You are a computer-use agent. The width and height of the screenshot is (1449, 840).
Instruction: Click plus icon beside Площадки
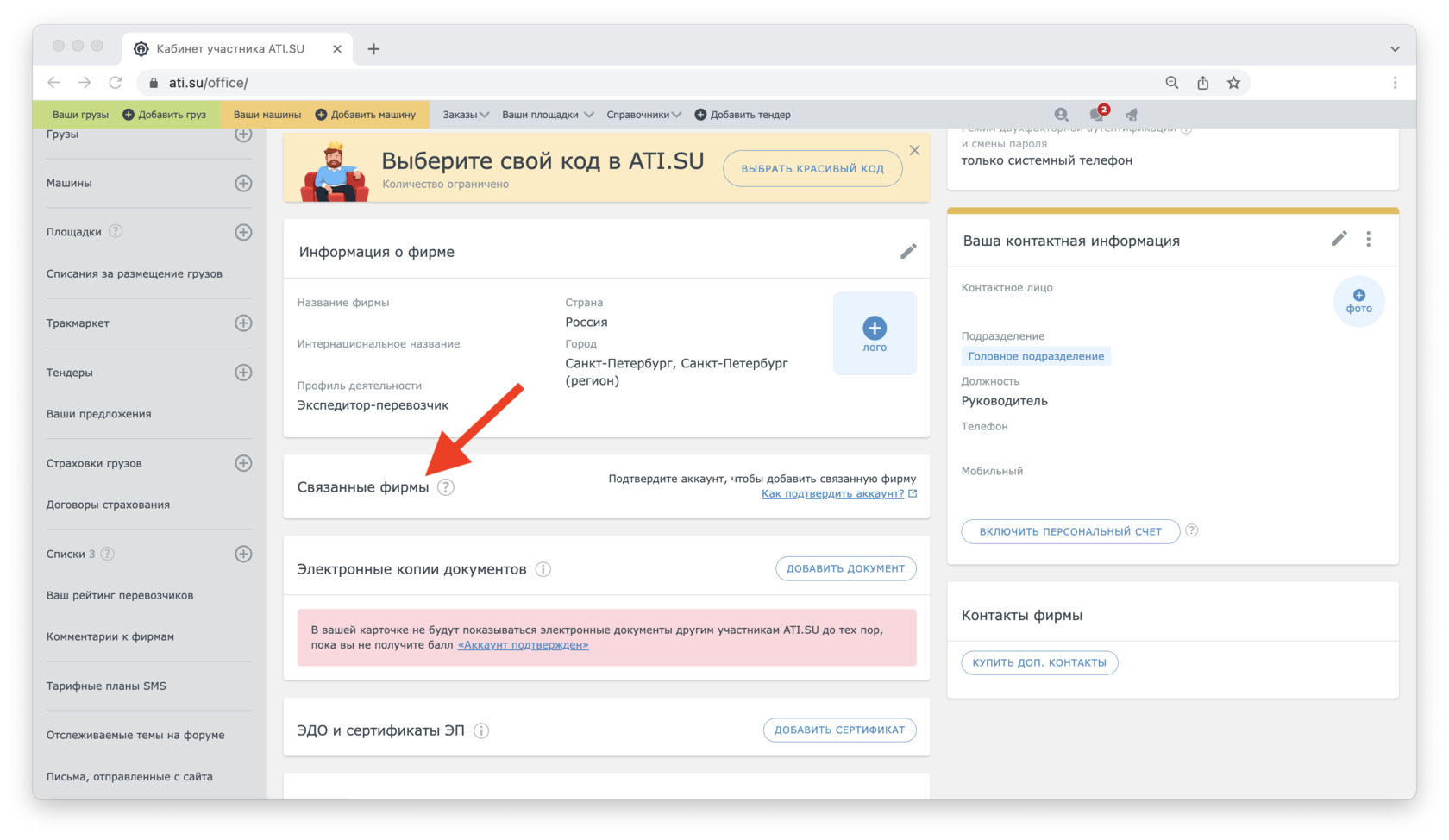point(243,232)
